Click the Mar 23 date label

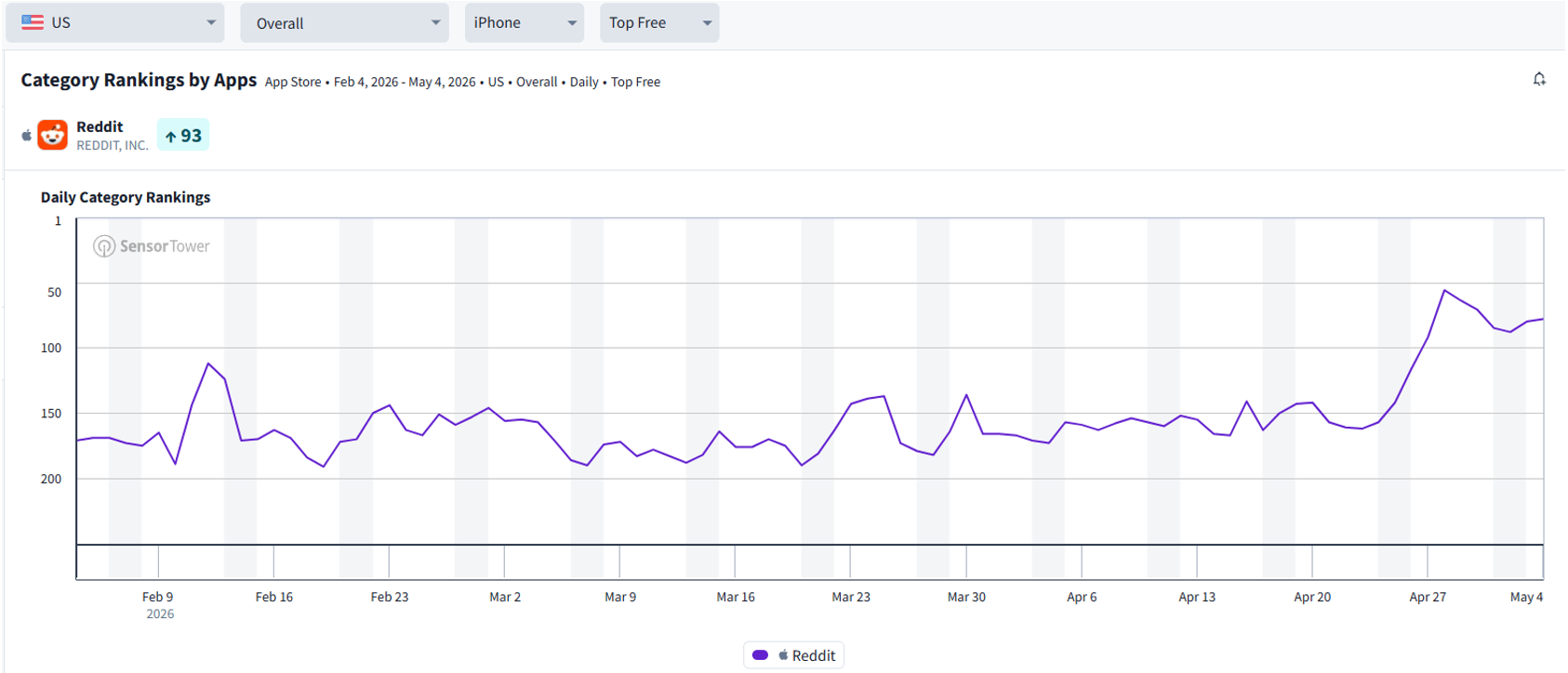[851, 597]
